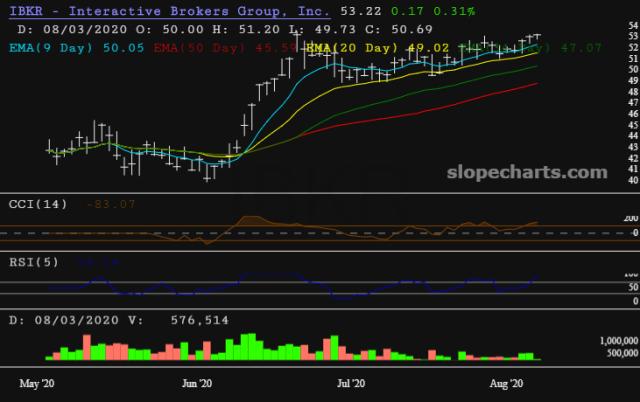Screen dimensions: 640x402
Task: Click the IBKR Interactive Brokers Group title link
Action: click(x=166, y=11)
